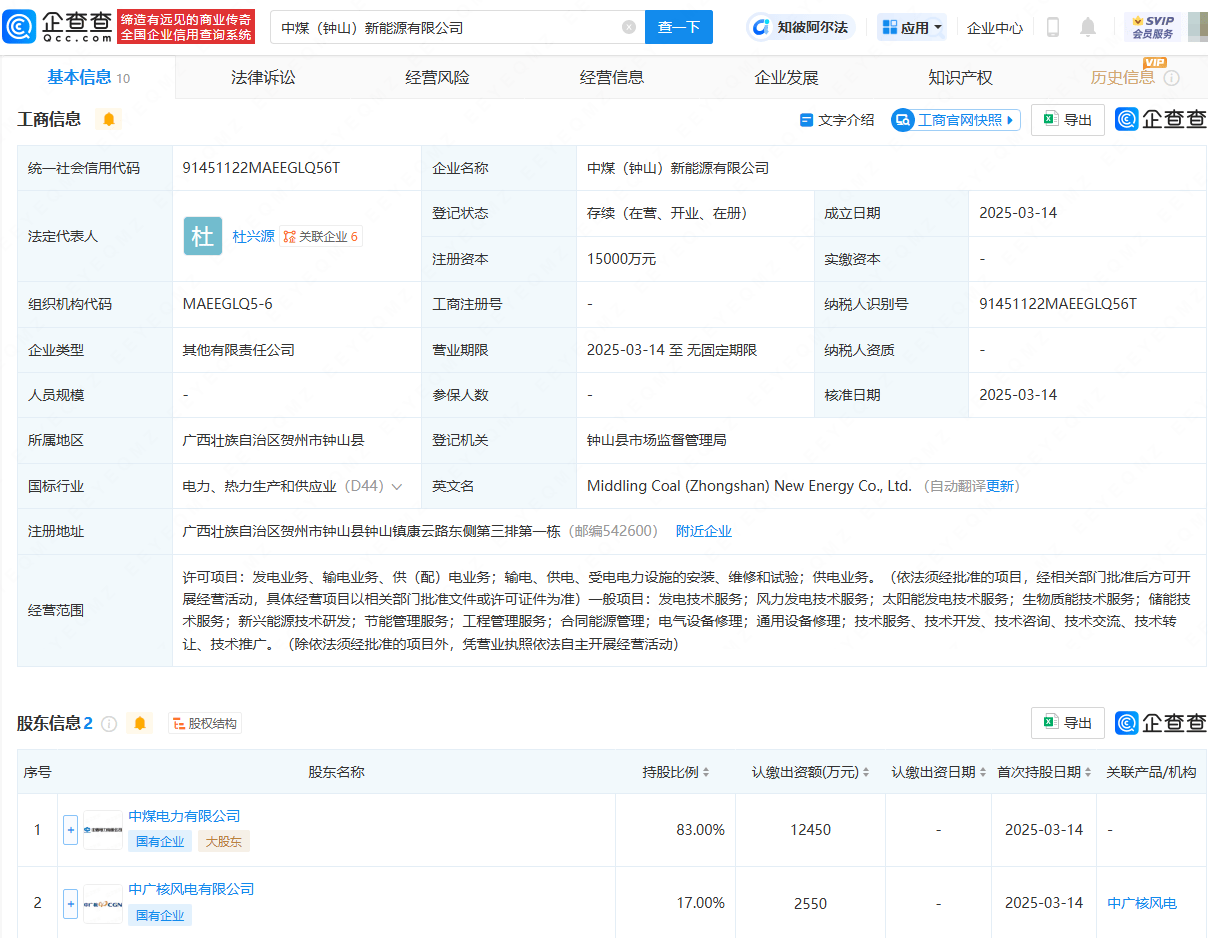This screenshot has width=1208, height=938.
Task: Select 成立日期 value 2025-03-14
Action: tap(1018, 213)
